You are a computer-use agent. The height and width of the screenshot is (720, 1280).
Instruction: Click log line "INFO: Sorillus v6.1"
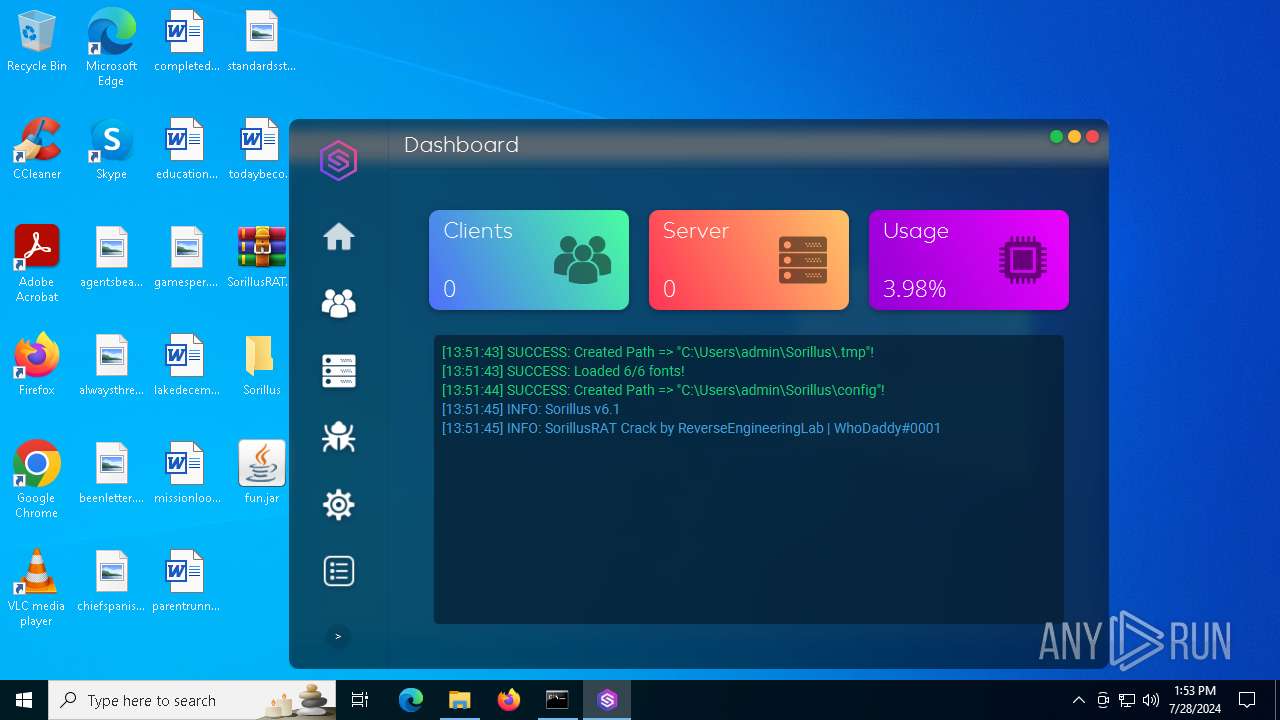(x=531, y=409)
